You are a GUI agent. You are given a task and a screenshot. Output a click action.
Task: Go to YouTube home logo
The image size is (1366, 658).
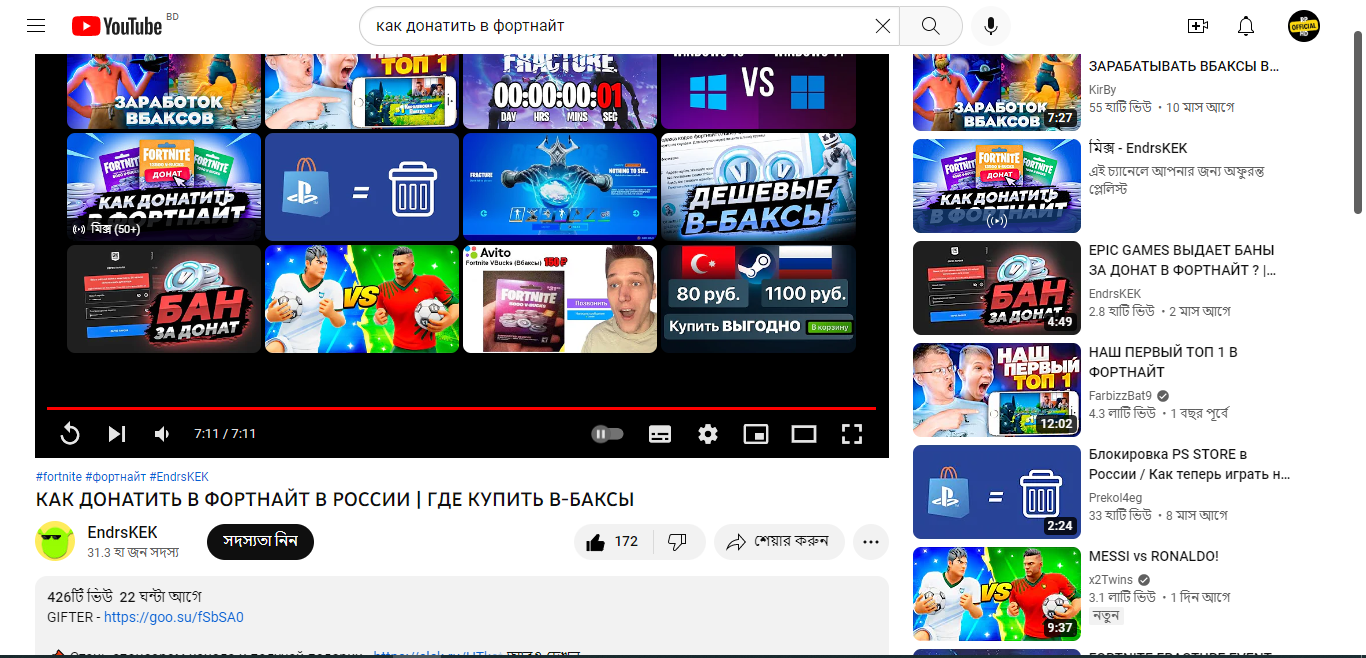(x=117, y=26)
